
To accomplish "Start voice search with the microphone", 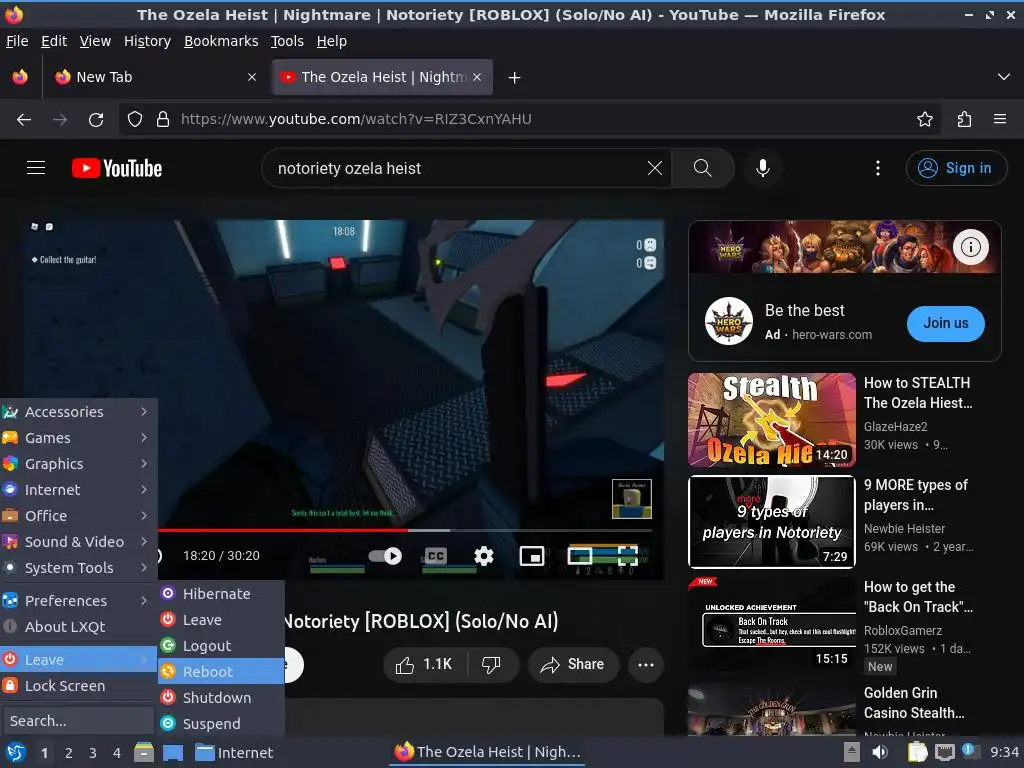I will 762,168.
